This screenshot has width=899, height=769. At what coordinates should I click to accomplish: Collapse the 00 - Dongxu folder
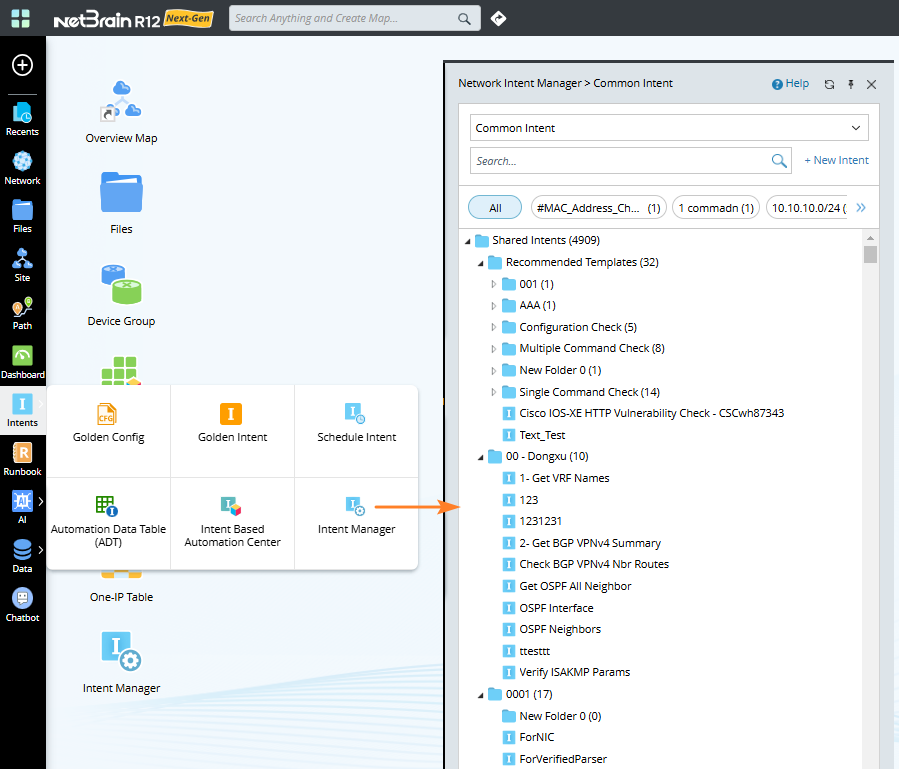[481, 457]
